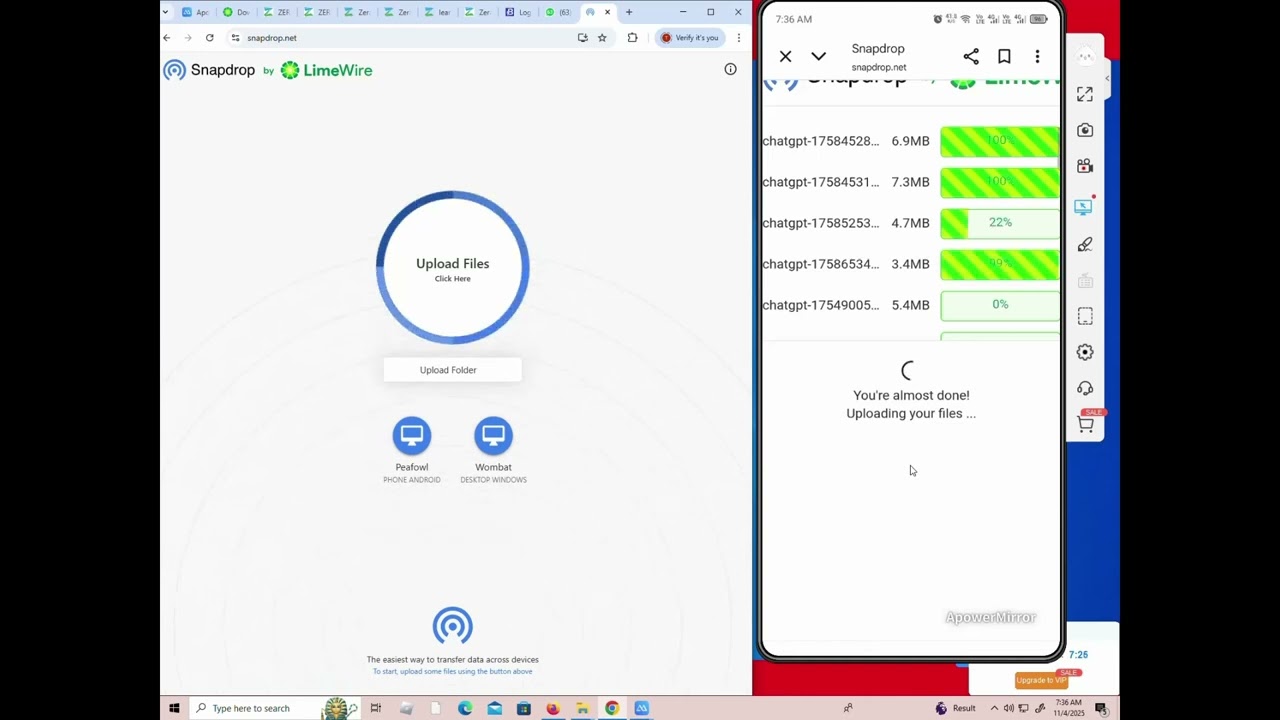Show hidden system tray icons

pyautogui.click(x=994, y=708)
